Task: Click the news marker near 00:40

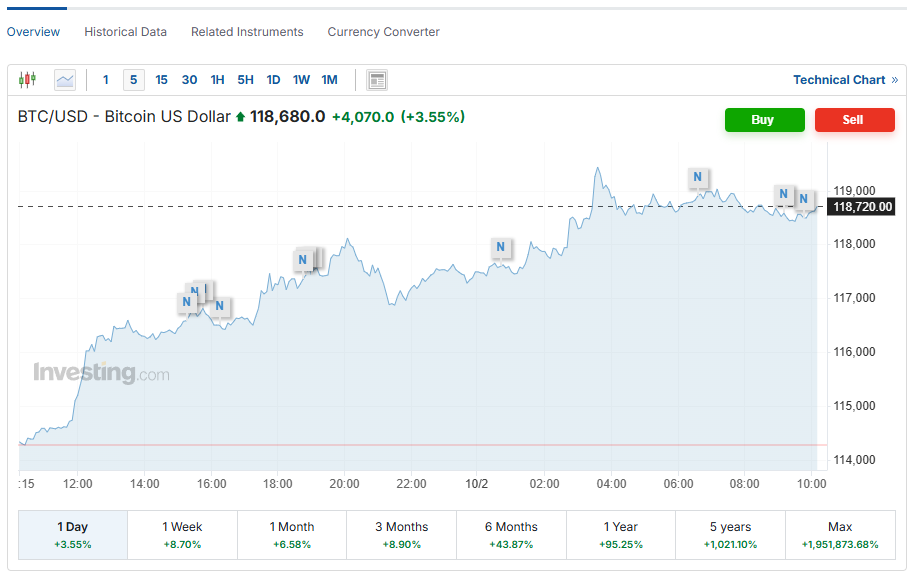Action: tap(500, 247)
